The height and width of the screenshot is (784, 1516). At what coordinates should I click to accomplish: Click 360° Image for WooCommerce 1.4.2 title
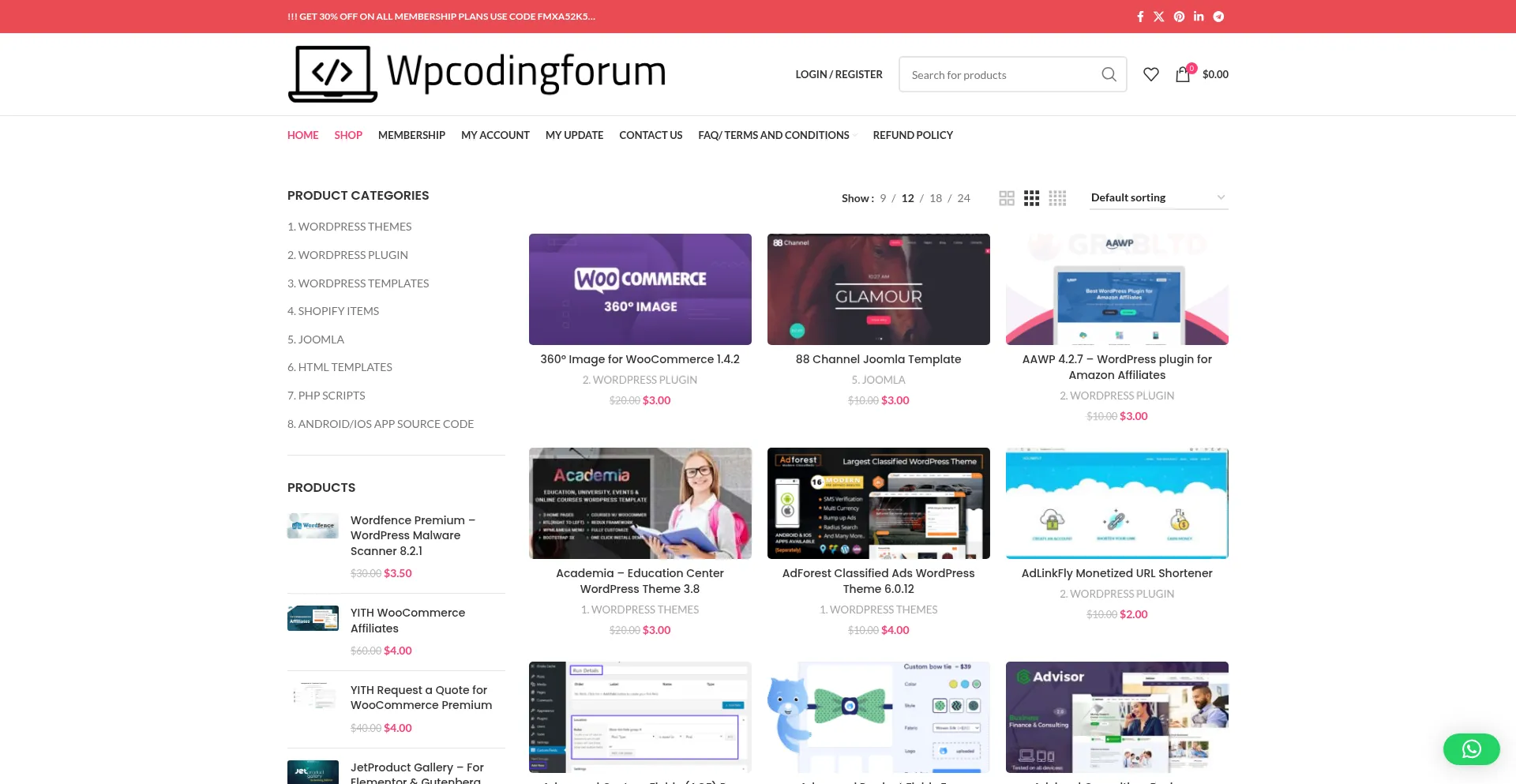640,359
